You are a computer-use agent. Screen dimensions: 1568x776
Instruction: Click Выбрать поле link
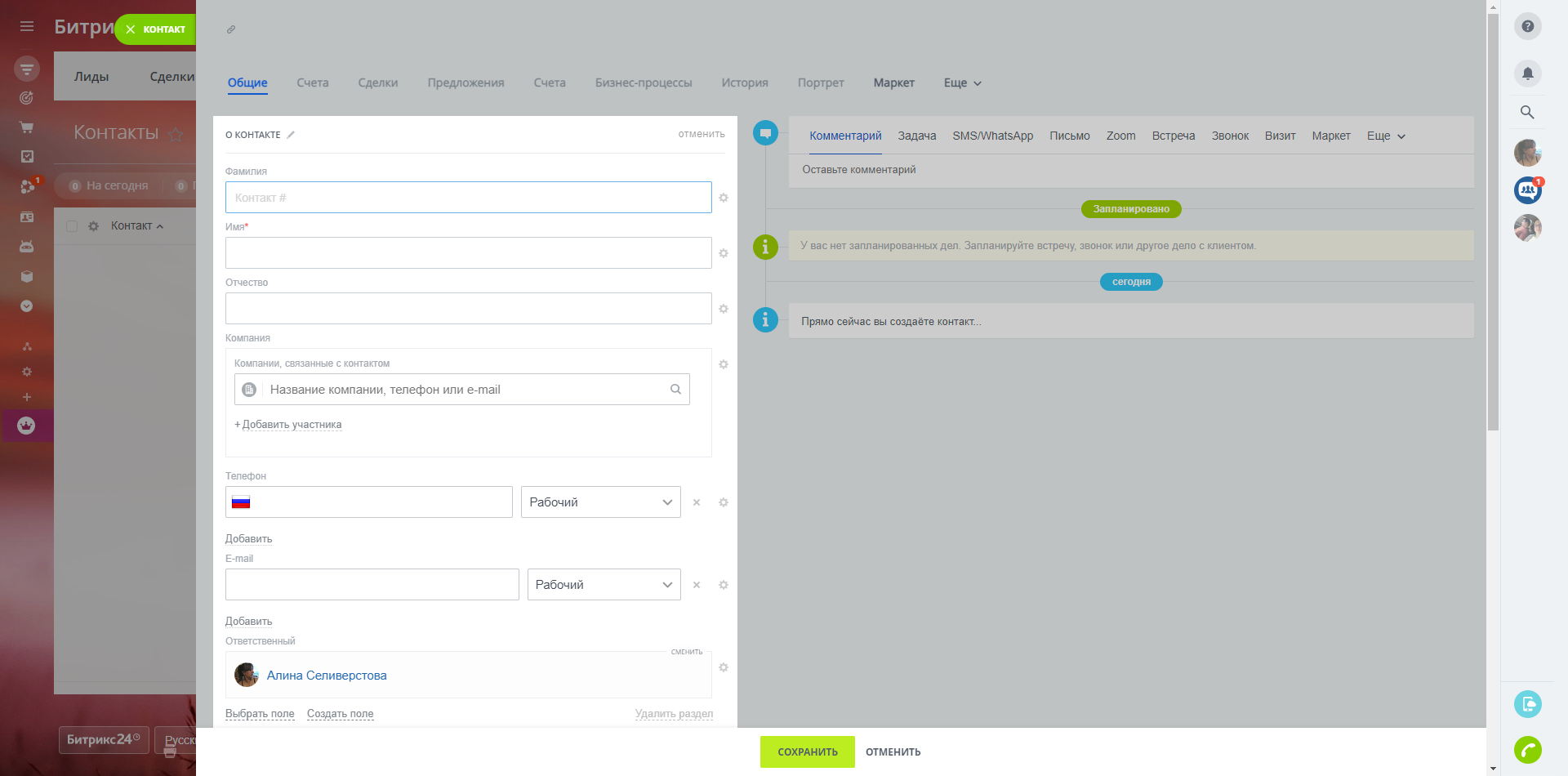(x=260, y=714)
